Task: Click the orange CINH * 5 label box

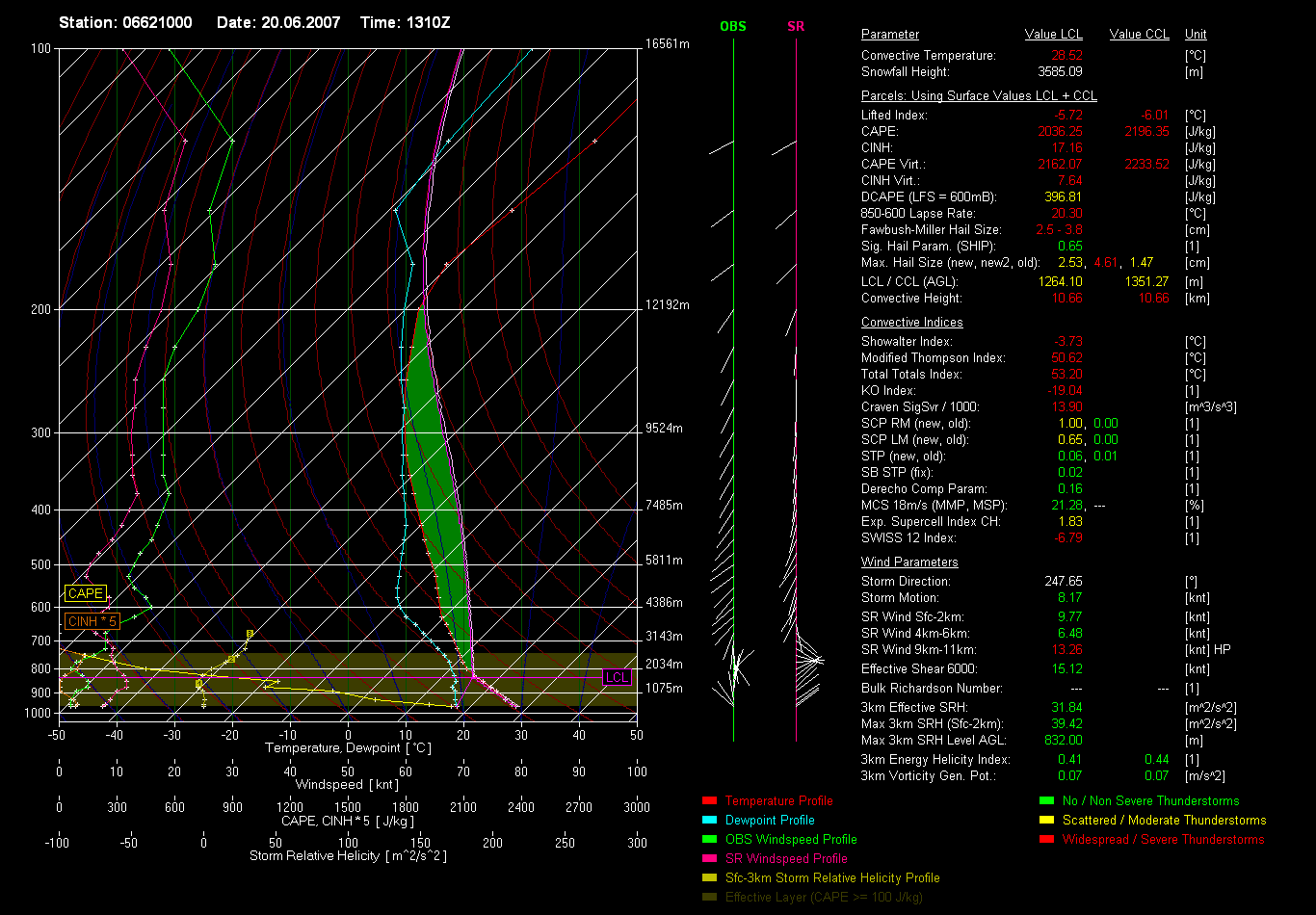Action: click(x=92, y=621)
